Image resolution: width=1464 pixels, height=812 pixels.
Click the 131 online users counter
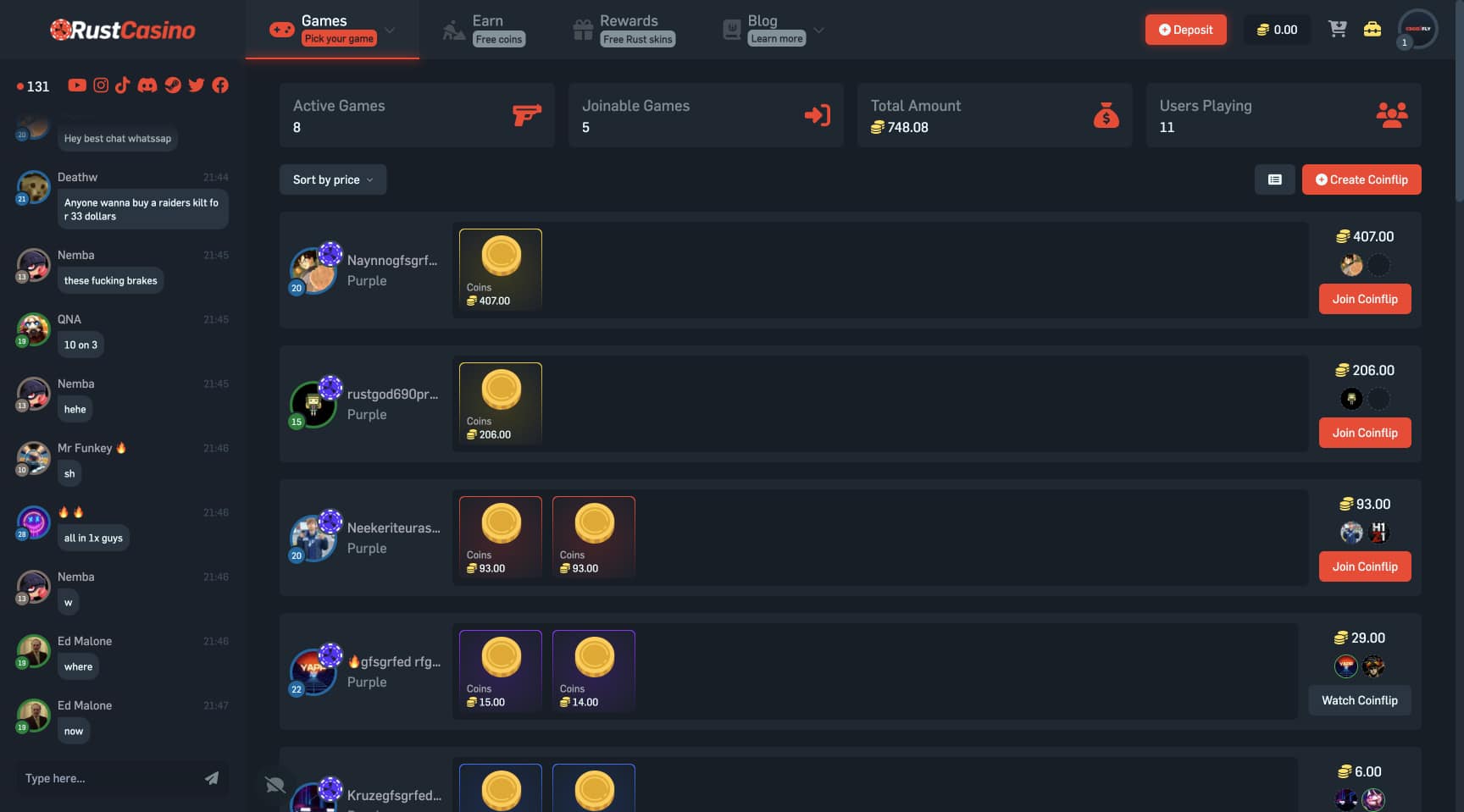pos(33,86)
